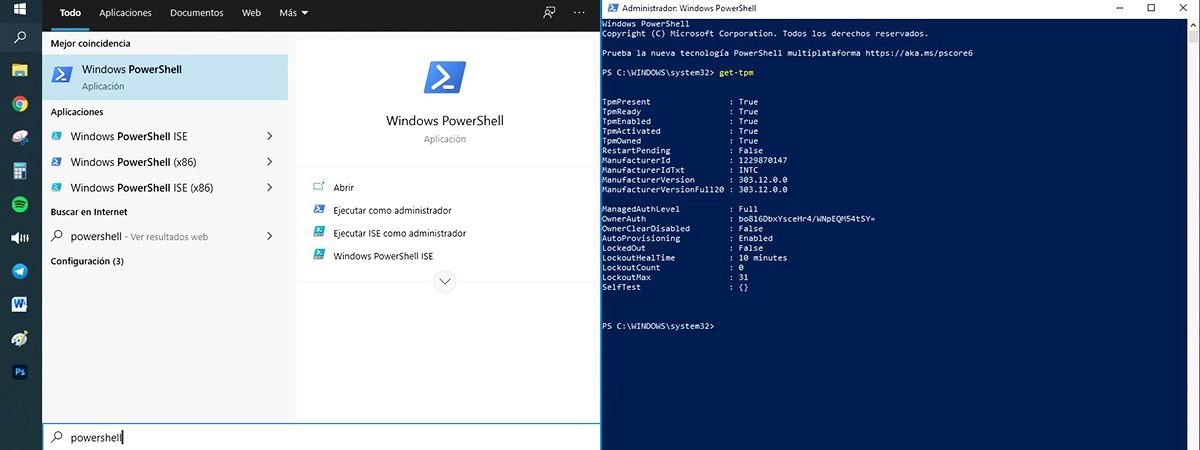Click the Windows PowerShell ISE app icon
The height and width of the screenshot is (450, 1200).
[58, 136]
